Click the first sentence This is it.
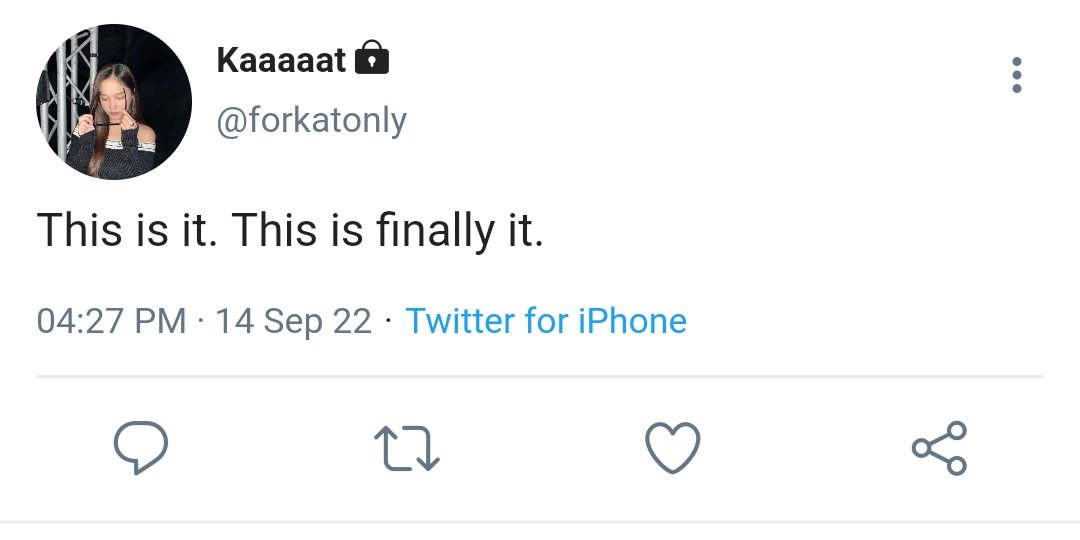The width and height of the screenshot is (1080, 540). [x=128, y=230]
